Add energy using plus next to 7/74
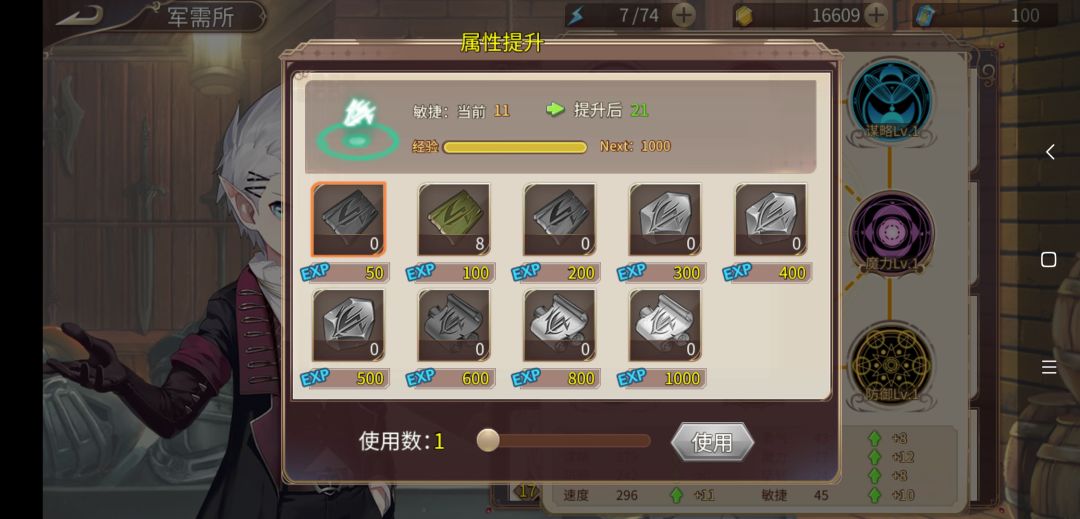Screen dimensions: 1080x519 coord(683,15)
